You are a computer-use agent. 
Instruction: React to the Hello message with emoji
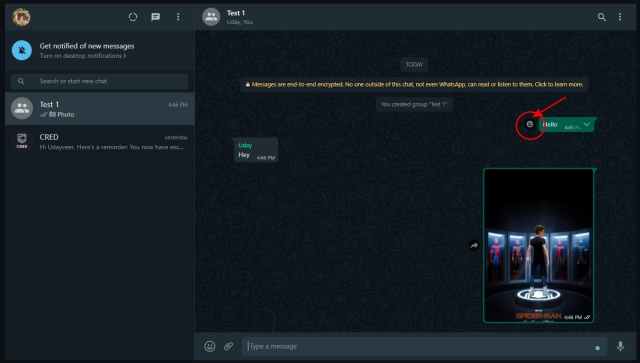click(x=530, y=124)
